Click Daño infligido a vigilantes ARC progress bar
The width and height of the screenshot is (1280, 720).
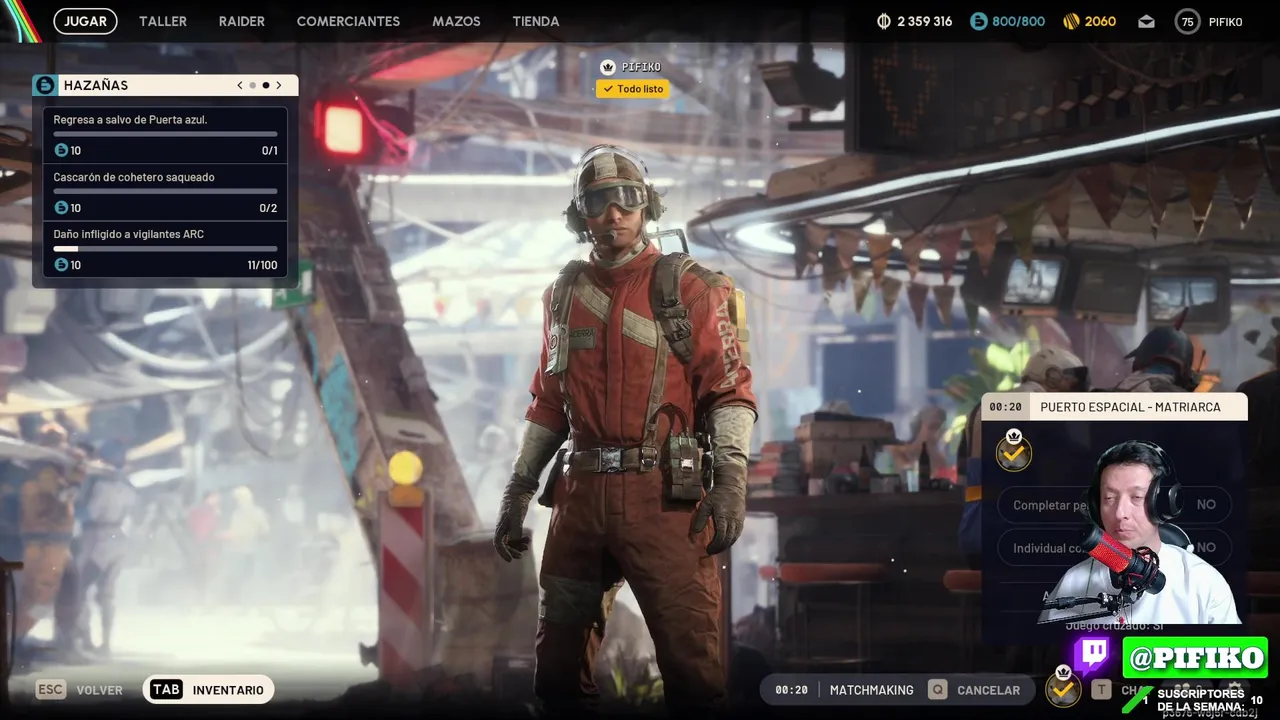165,248
